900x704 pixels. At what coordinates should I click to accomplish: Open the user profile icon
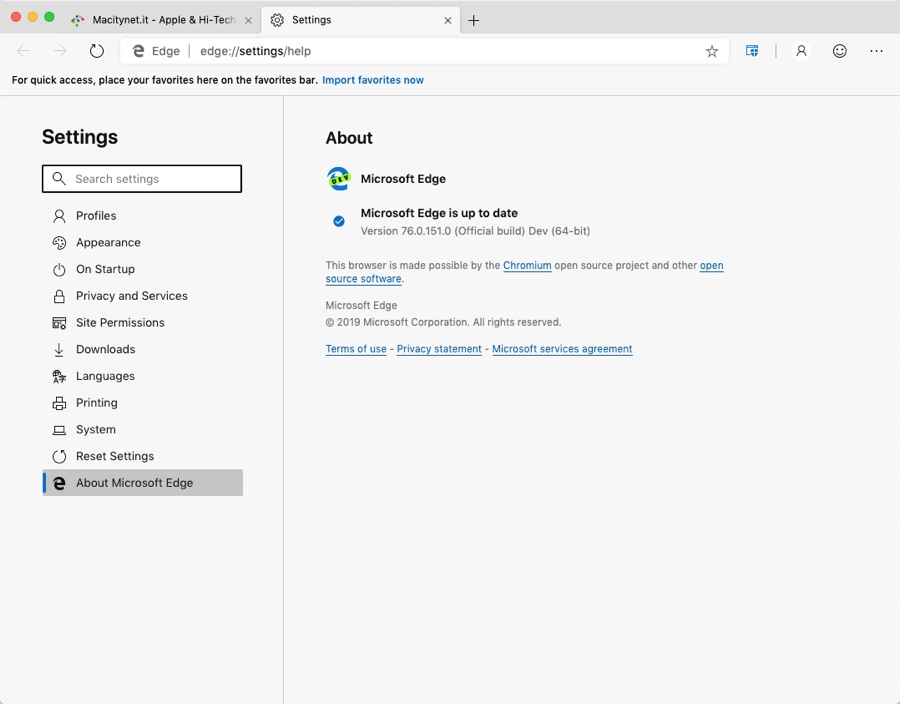pyautogui.click(x=801, y=51)
